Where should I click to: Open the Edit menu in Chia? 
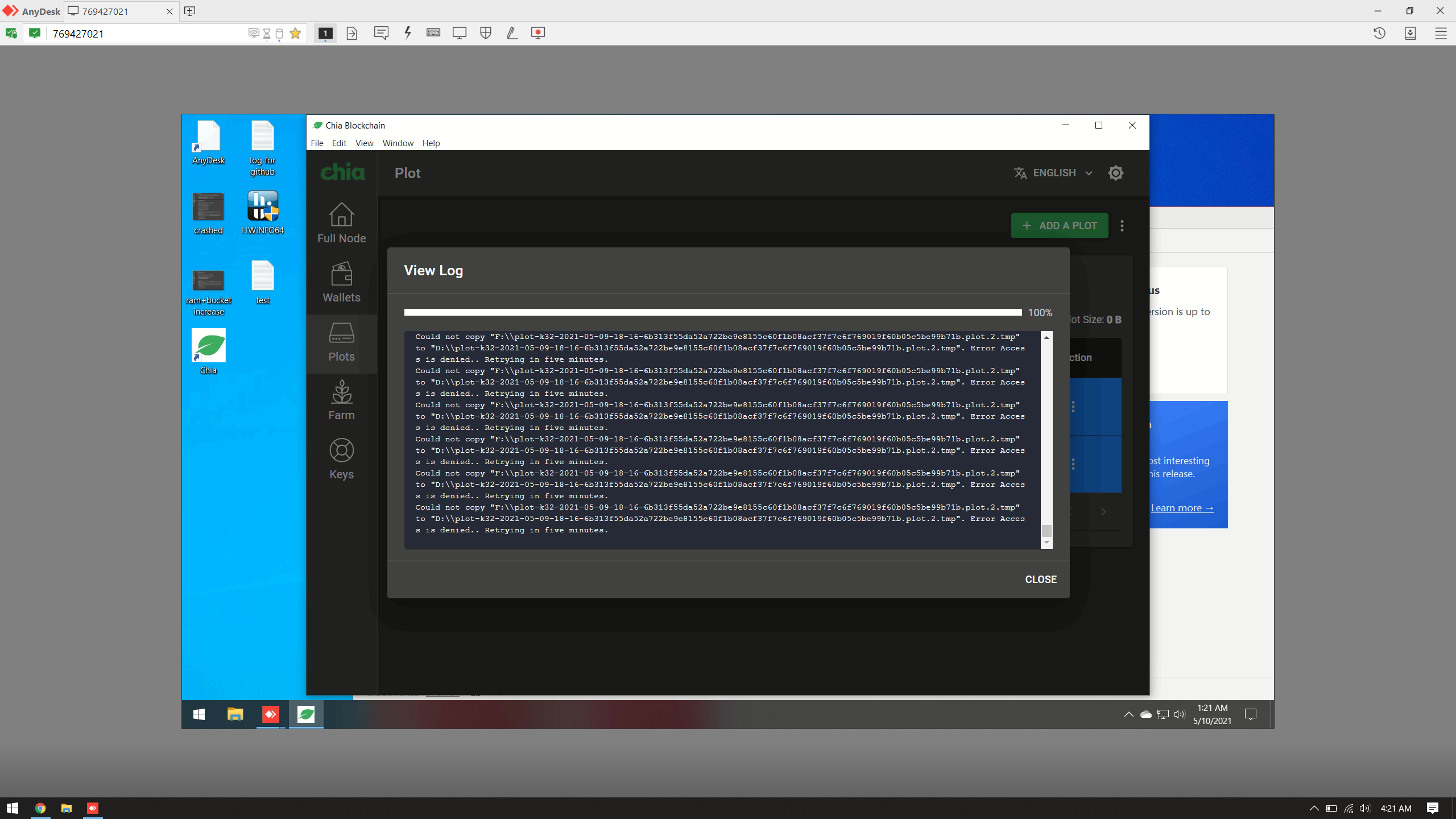tap(339, 143)
